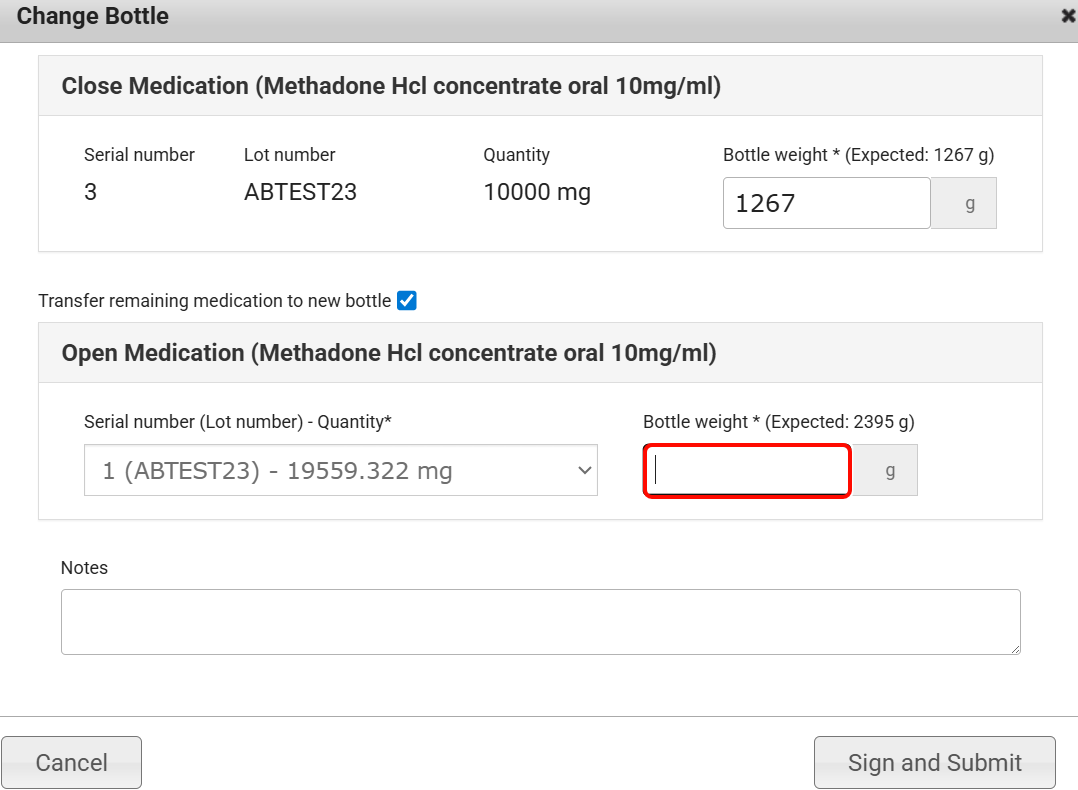
Task: Click the 10000 mg quantity value
Action: [537, 192]
